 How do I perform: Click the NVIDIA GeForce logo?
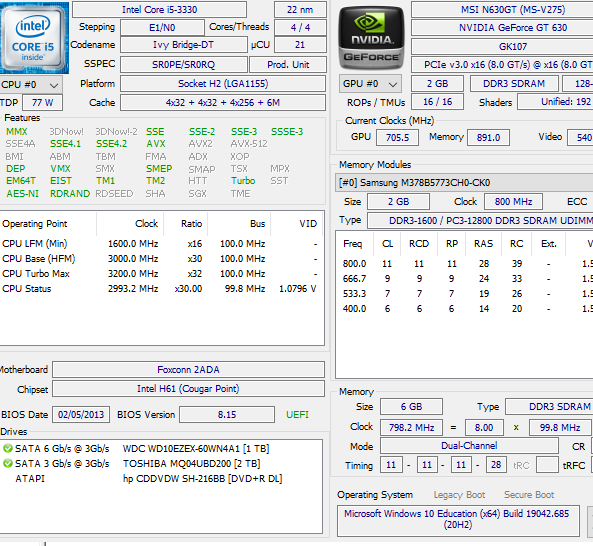point(371,38)
